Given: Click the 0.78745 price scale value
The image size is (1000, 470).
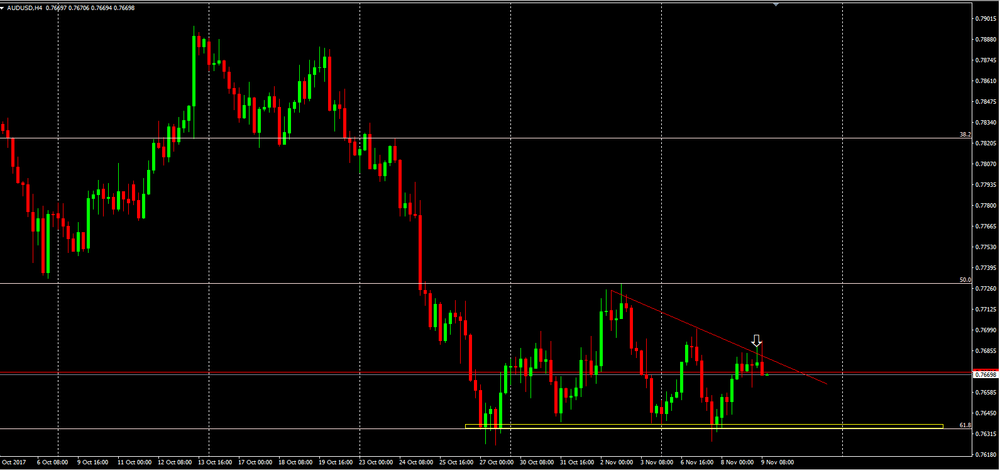Looking at the screenshot, I should click(x=987, y=60).
